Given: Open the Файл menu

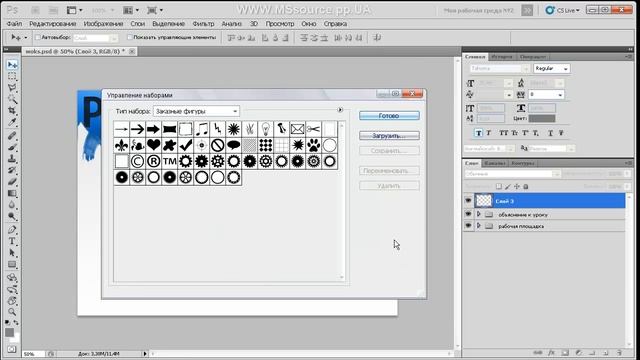Looking at the screenshot, I should (x=14, y=24).
